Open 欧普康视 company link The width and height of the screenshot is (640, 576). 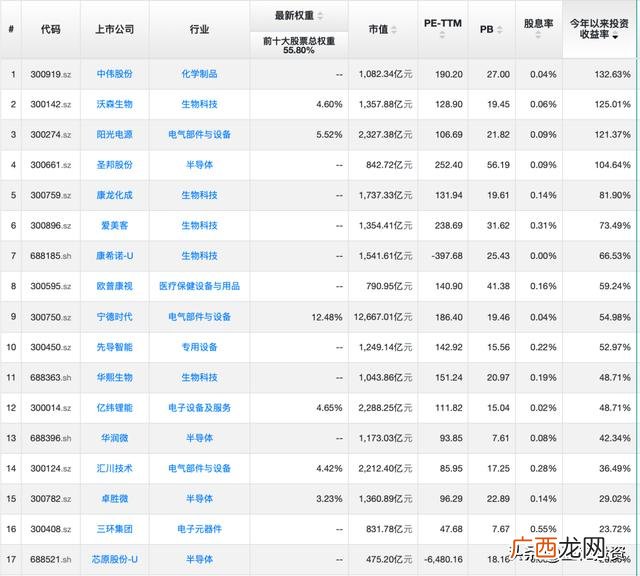pyautogui.click(x=115, y=286)
